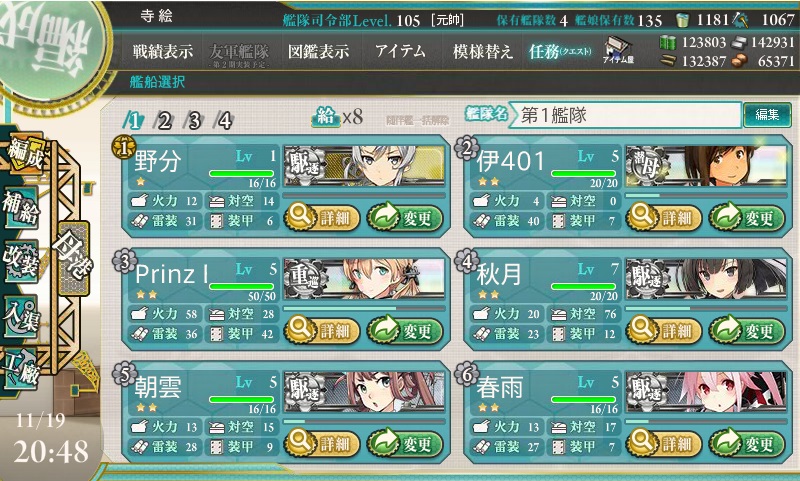
Task: Open the 編成 (Organize) sidebar icon
Action: pyautogui.click(x=24, y=155)
